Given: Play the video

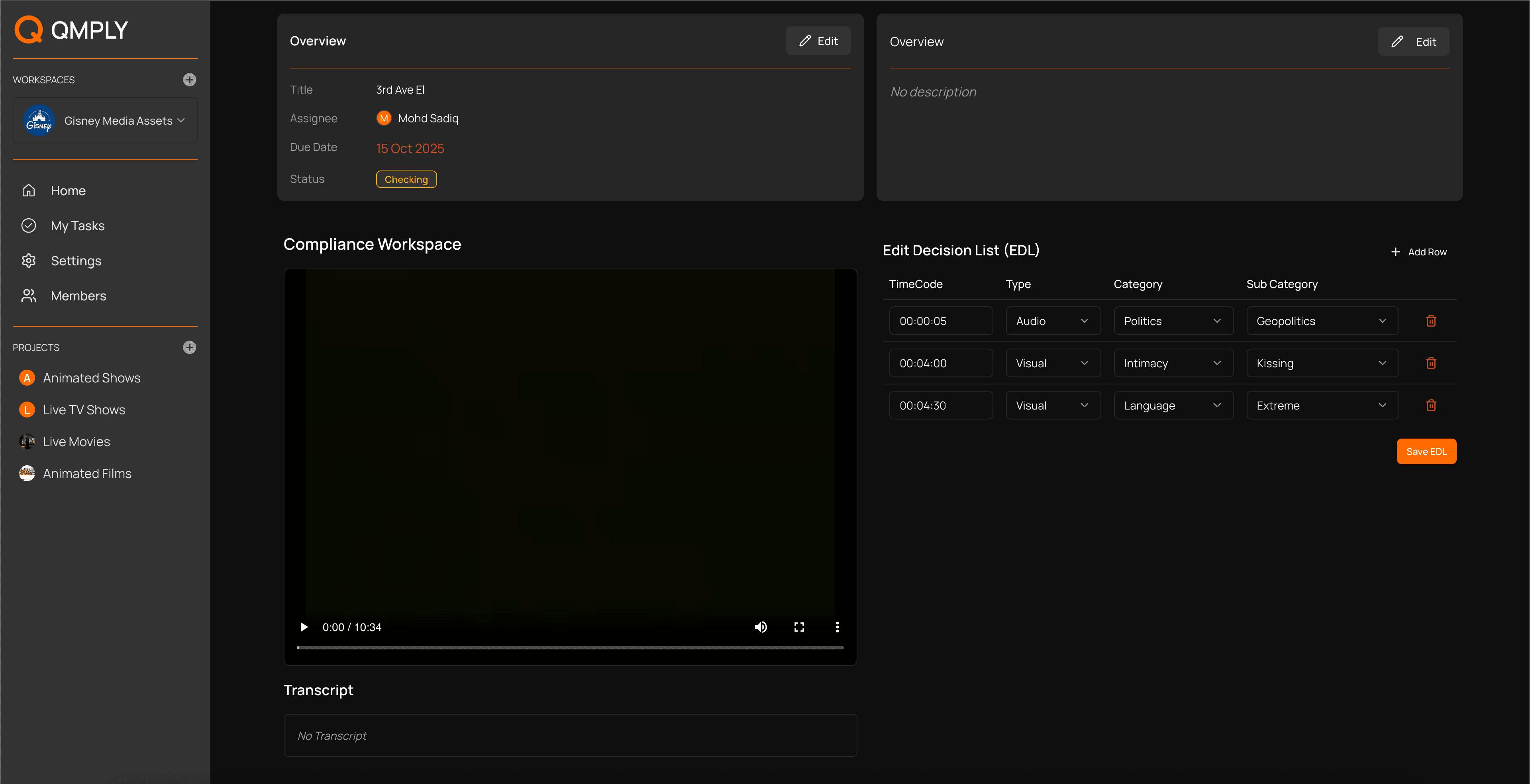Looking at the screenshot, I should 304,627.
